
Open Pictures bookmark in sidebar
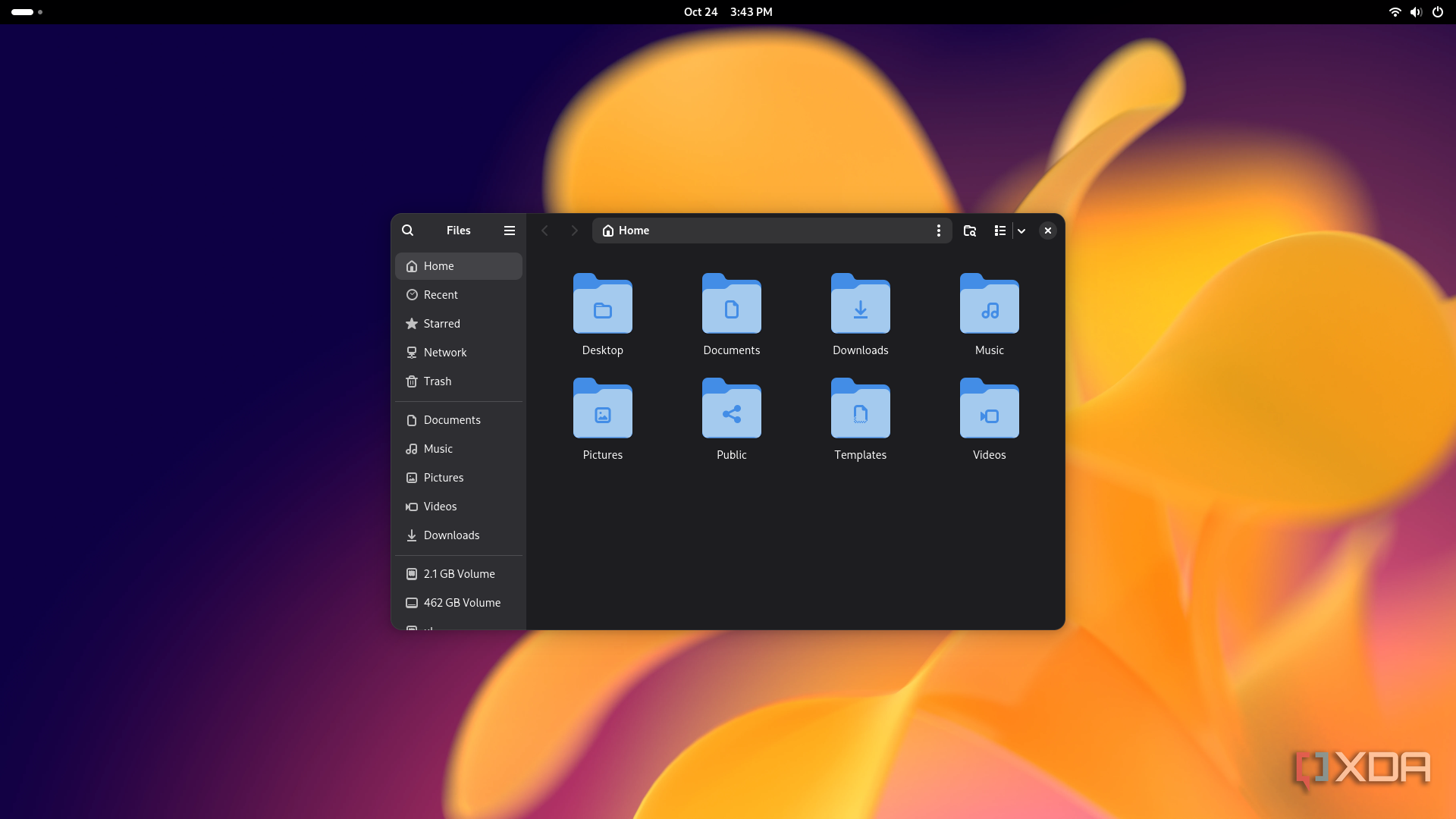coord(459,478)
